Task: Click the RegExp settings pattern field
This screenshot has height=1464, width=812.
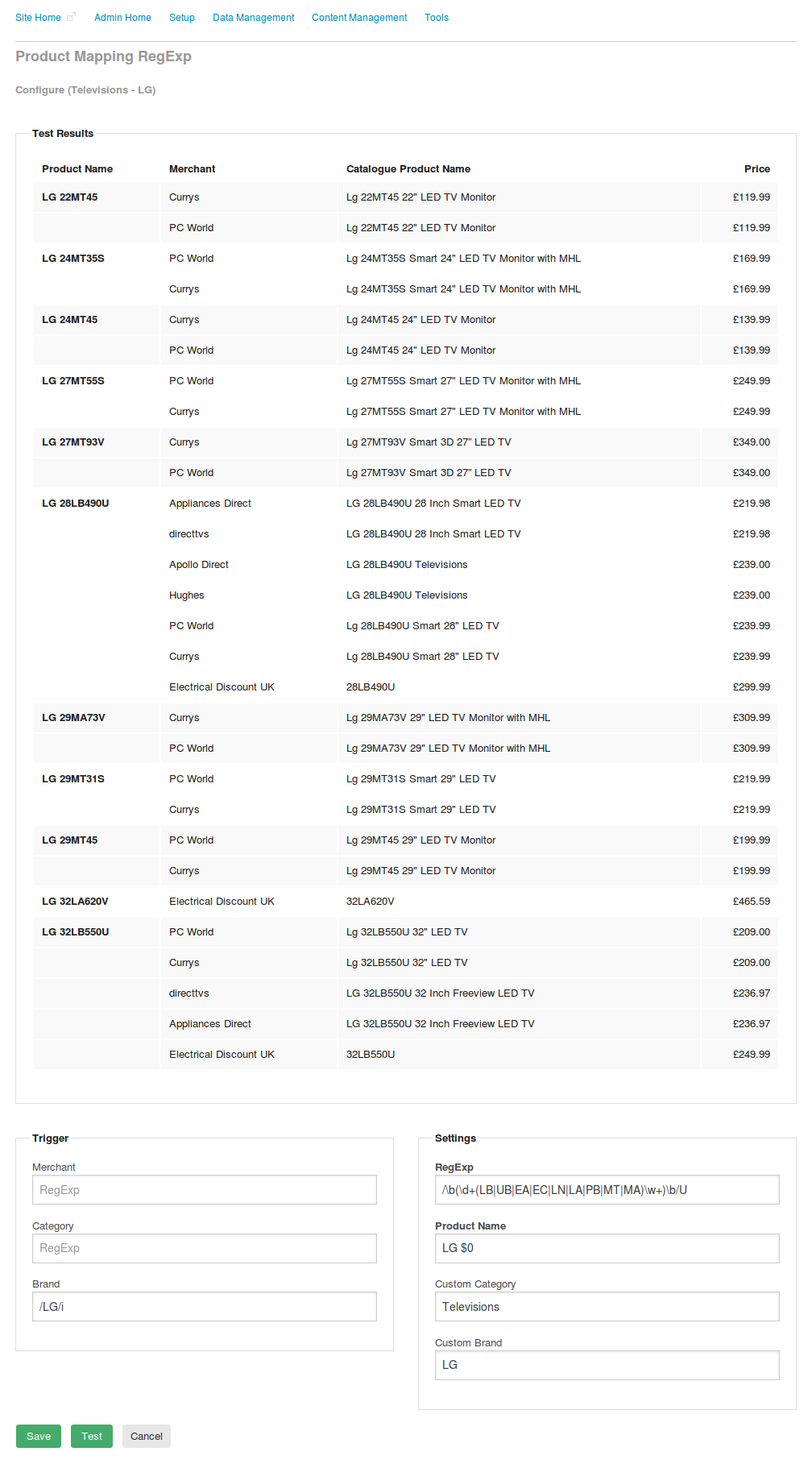Action: [x=607, y=1189]
